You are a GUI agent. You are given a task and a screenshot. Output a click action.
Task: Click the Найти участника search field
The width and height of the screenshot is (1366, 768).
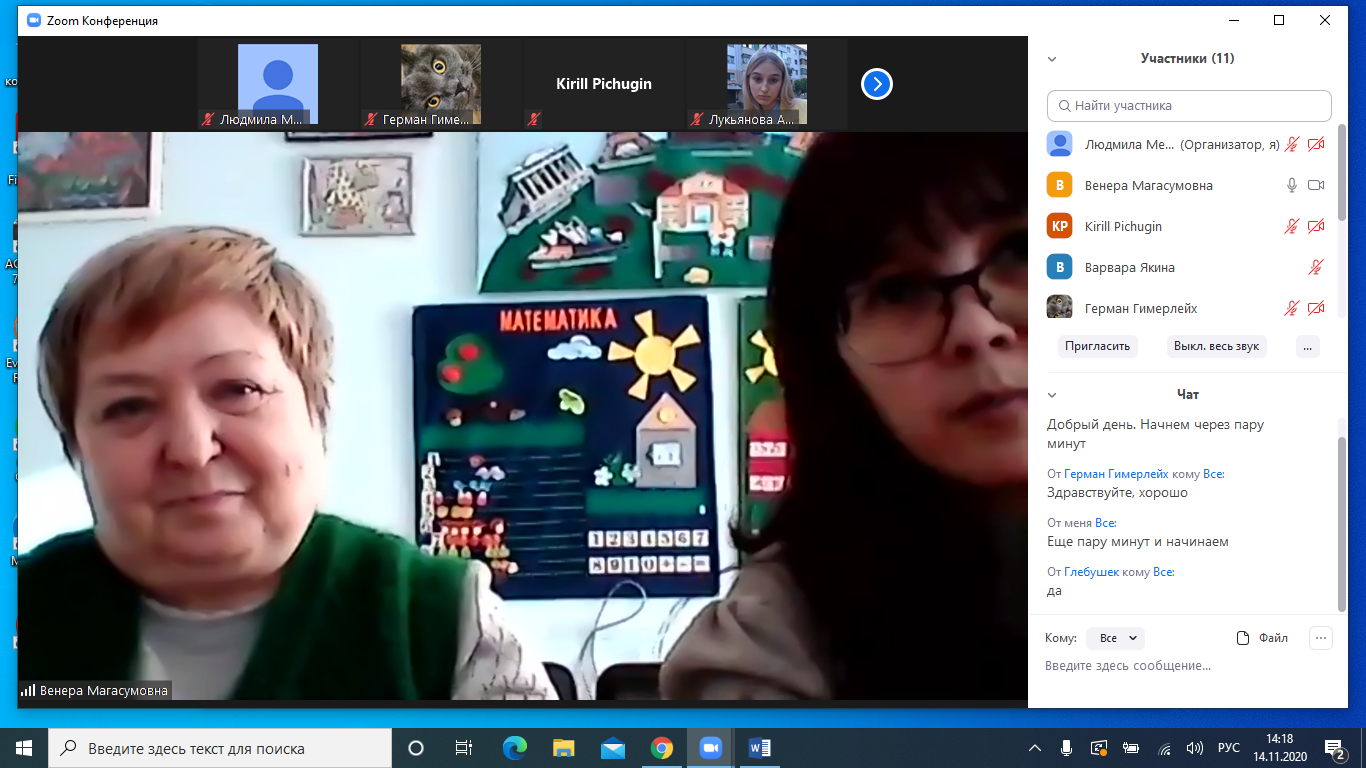pyautogui.click(x=1189, y=105)
